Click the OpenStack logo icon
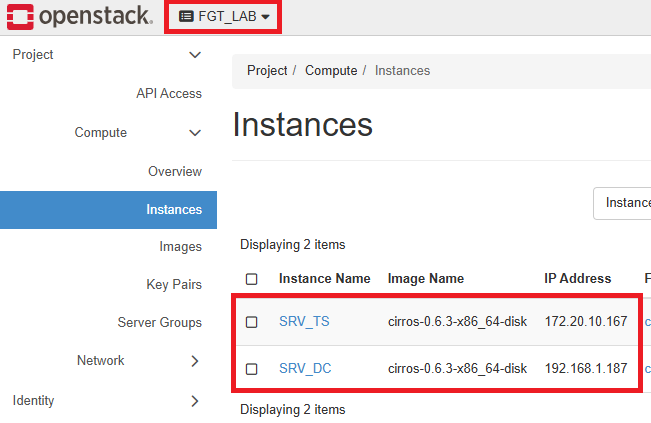The width and height of the screenshot is (651, 423). click(x=20, y=17)
